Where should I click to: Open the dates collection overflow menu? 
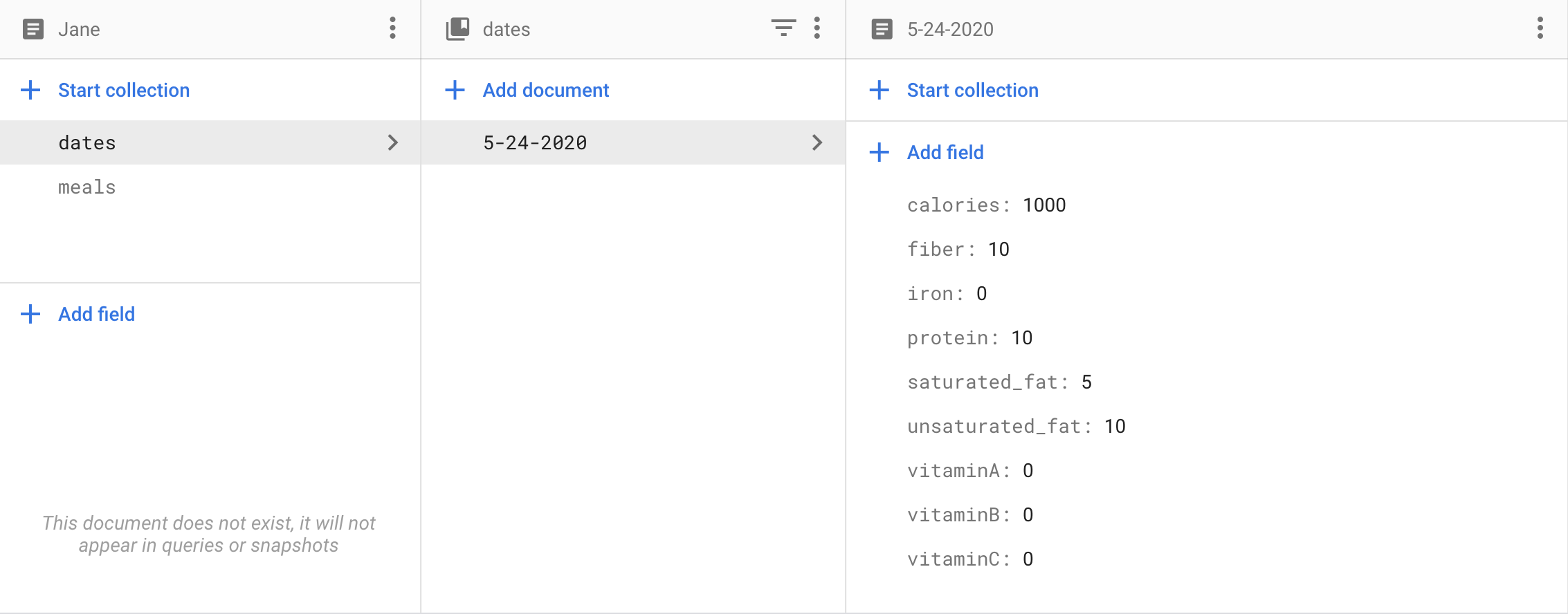817,28
